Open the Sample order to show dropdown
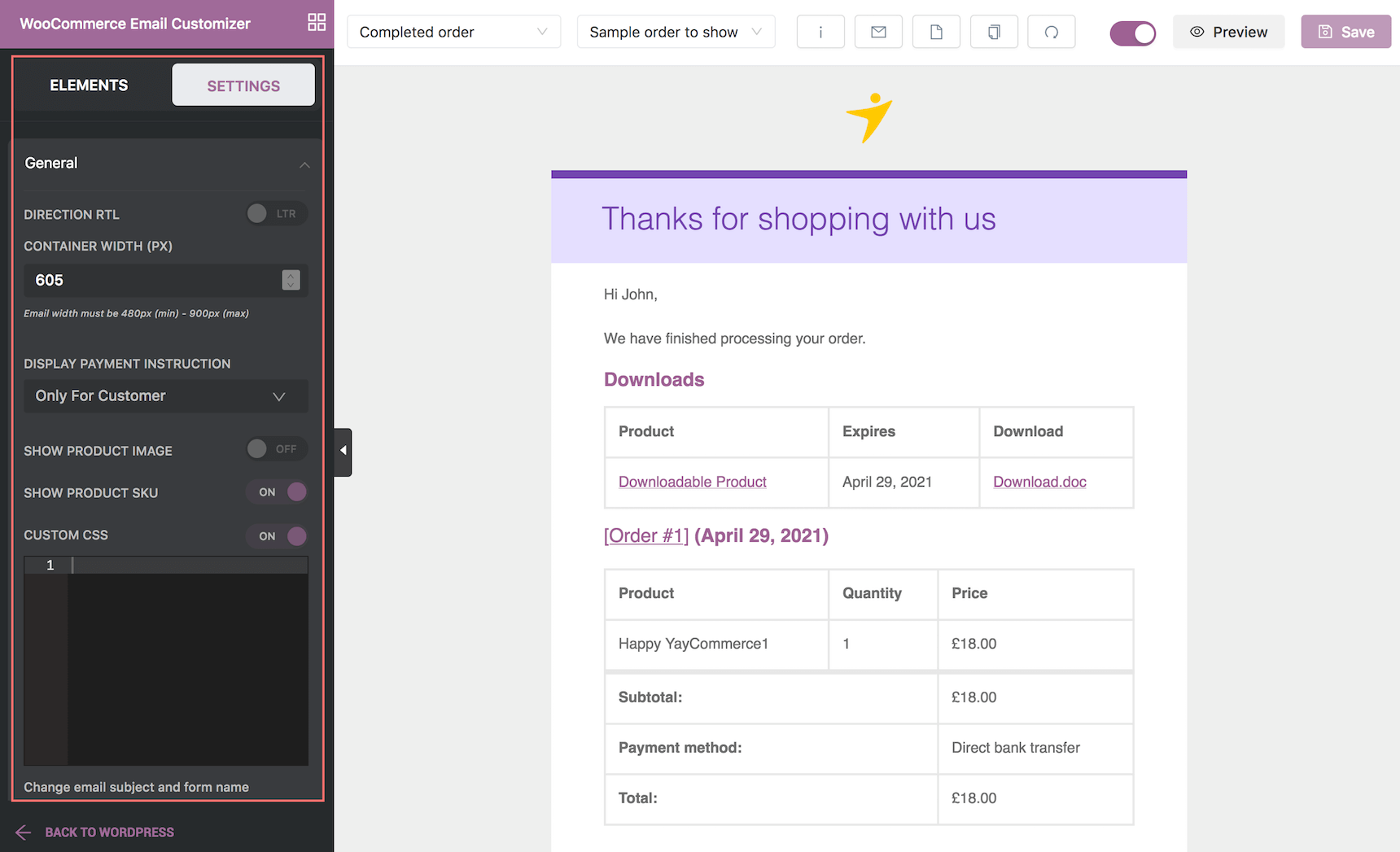Image resolution: width=1400 pixels, height=852 pixels. pos(675,32)
